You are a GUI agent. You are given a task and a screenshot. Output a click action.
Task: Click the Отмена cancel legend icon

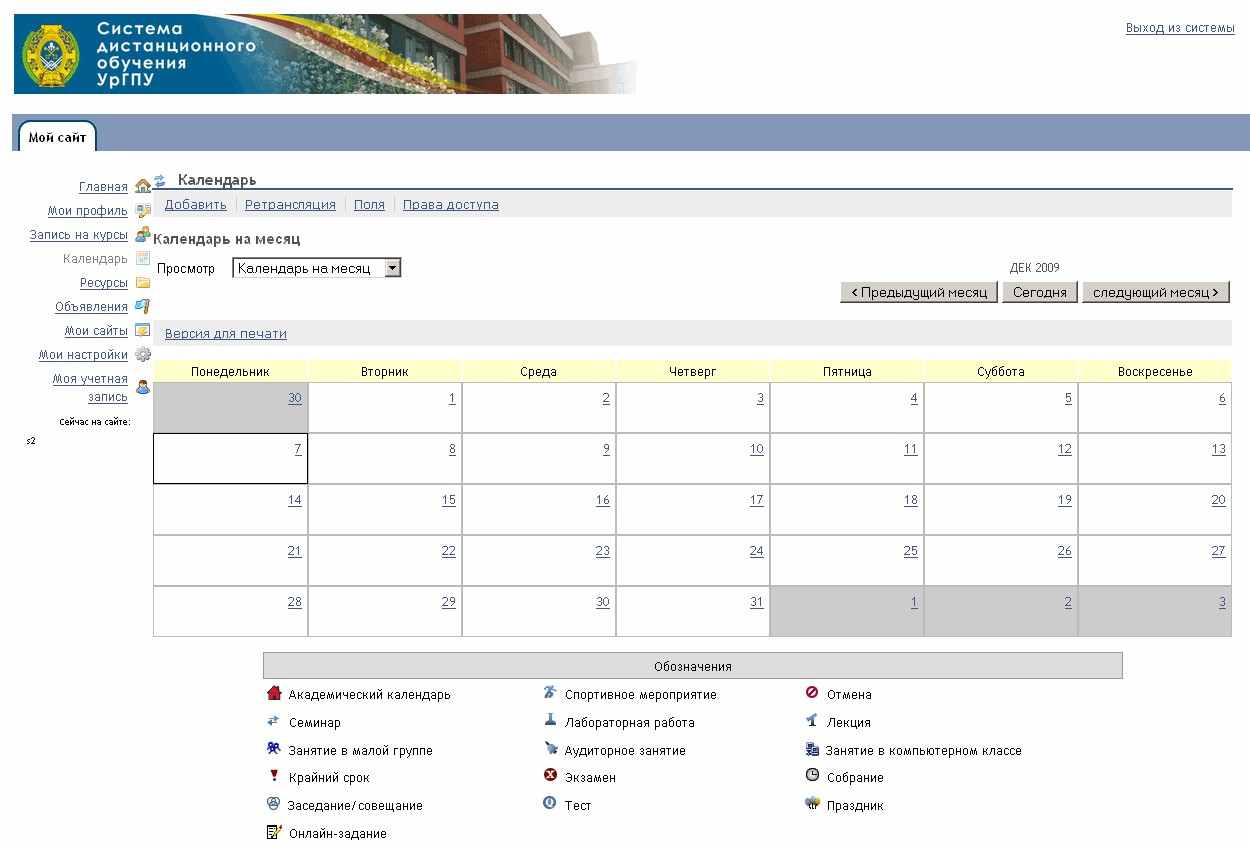point(812,693)
